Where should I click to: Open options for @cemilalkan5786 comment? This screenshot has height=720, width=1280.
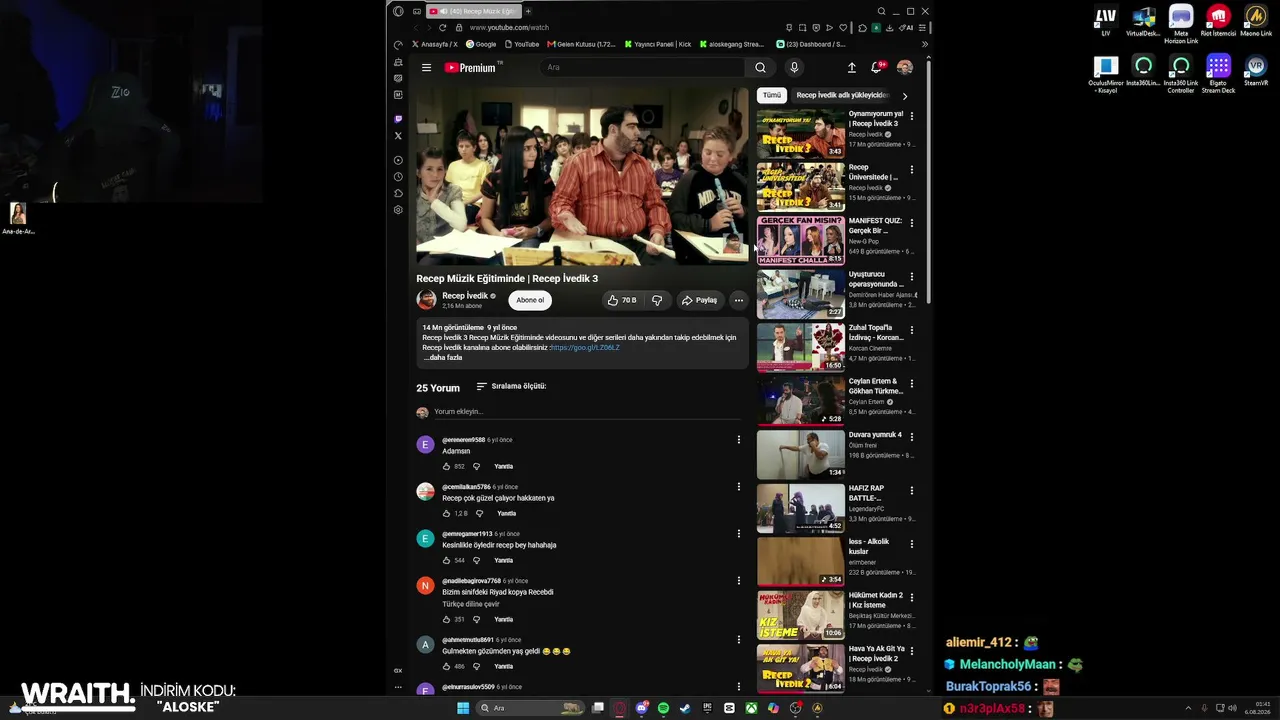[x=739, y=487]
